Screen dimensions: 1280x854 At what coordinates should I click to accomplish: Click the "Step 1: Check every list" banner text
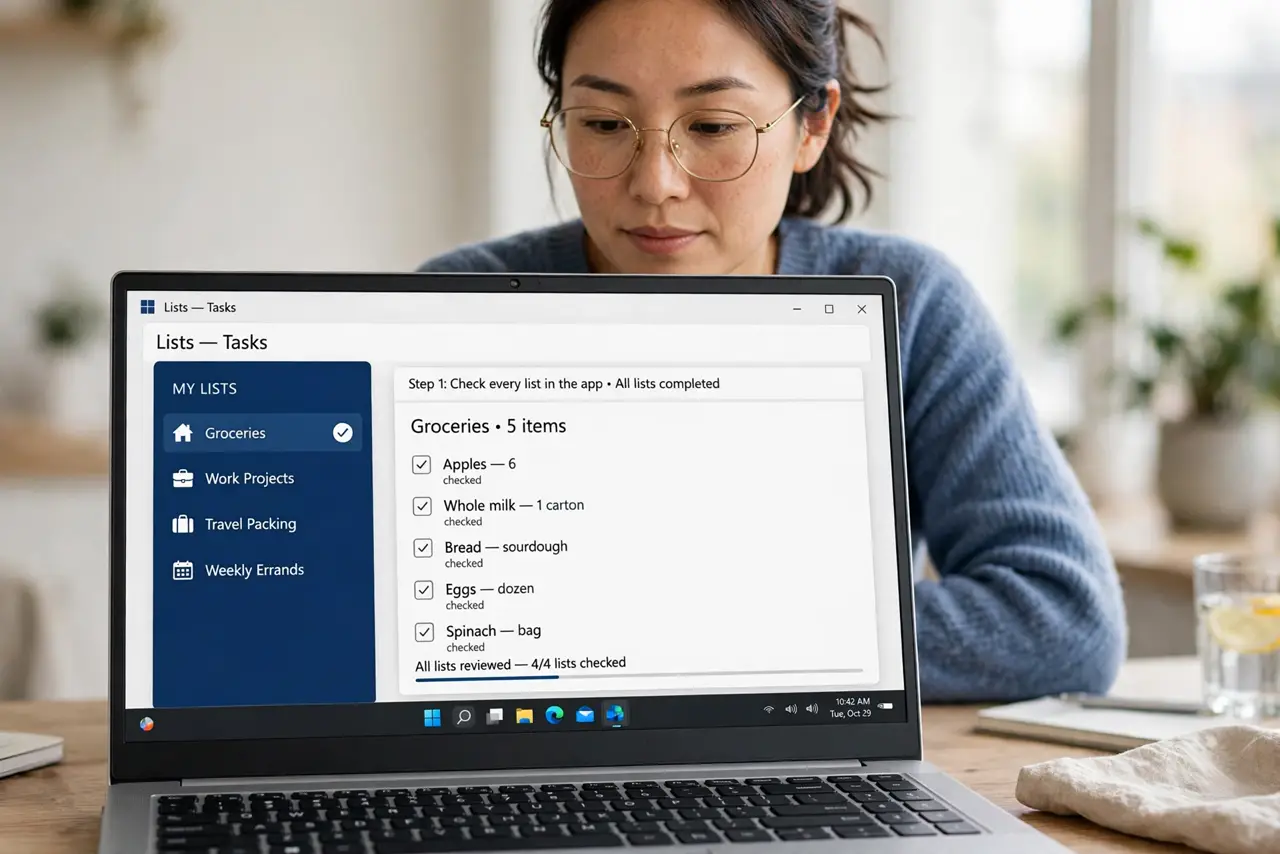[x=564, y=384]
